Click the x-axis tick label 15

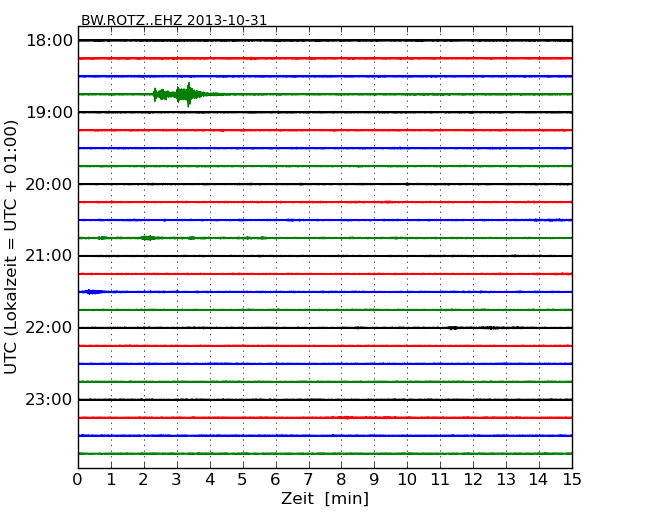point(572,479)
